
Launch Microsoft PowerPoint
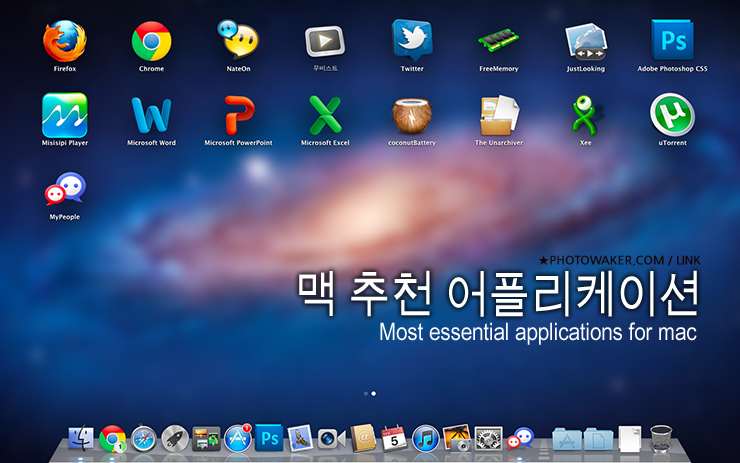(x=239, y=115)
